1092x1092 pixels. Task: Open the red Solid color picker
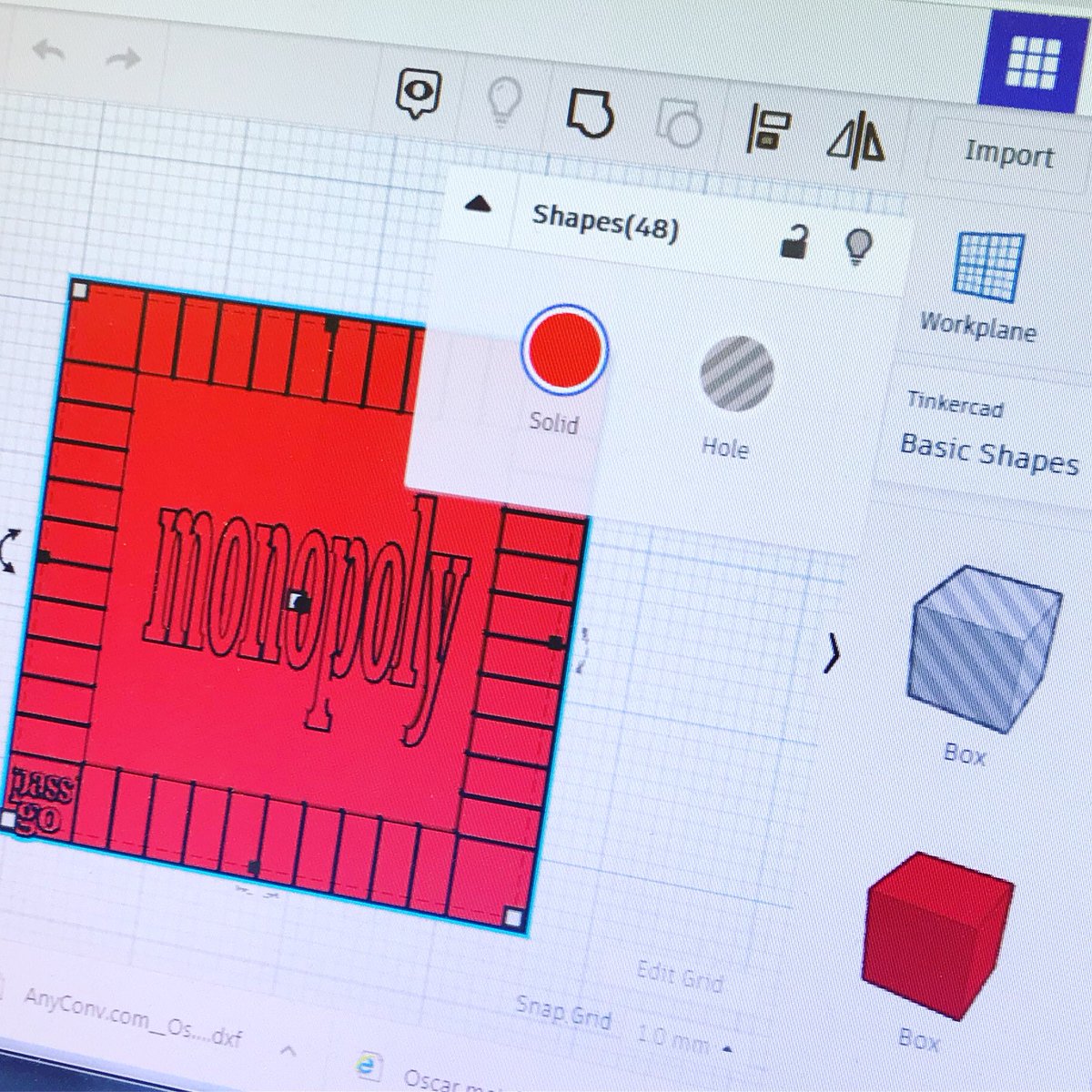[x=564, y=349]
